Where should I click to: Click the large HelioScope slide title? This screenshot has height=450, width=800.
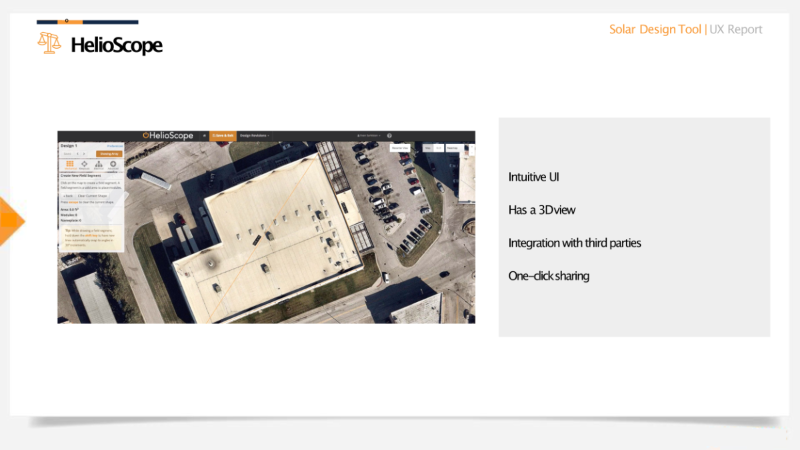point(117,45)
